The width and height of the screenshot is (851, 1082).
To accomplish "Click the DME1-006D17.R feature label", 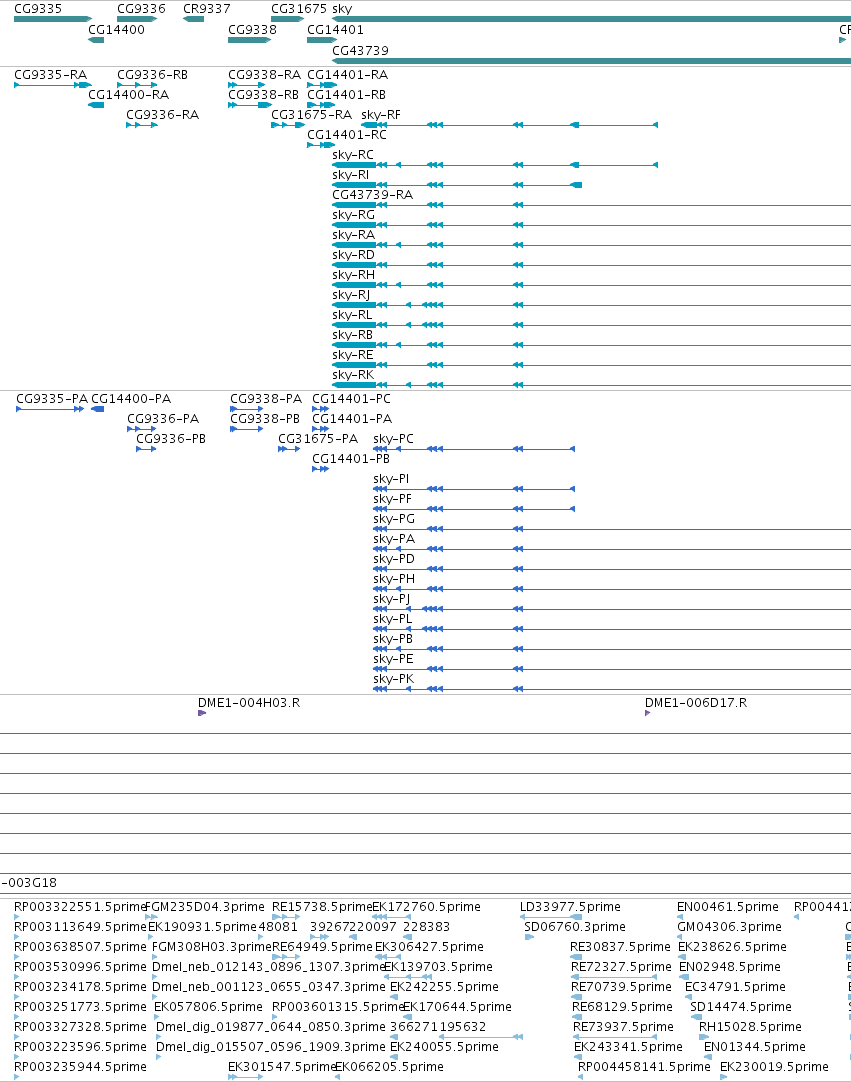I will click(x=696, y=703).
